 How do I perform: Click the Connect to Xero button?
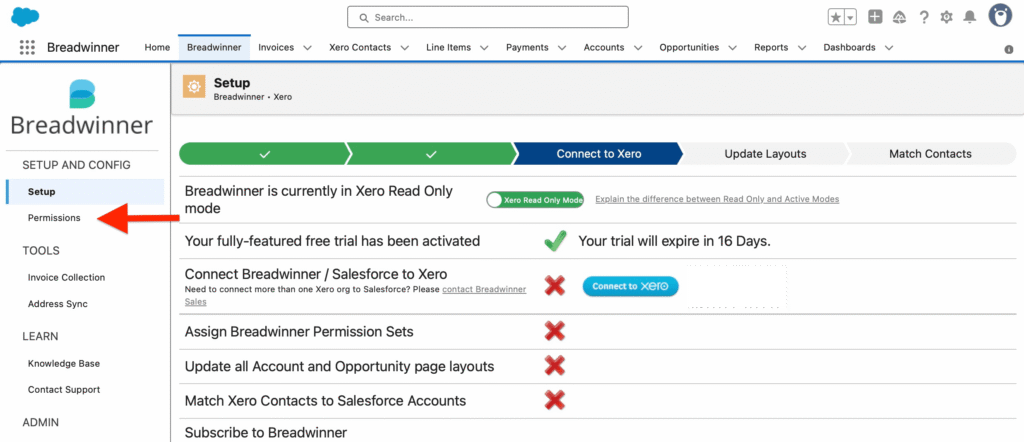pyautogui.click(x=630, y=286)
